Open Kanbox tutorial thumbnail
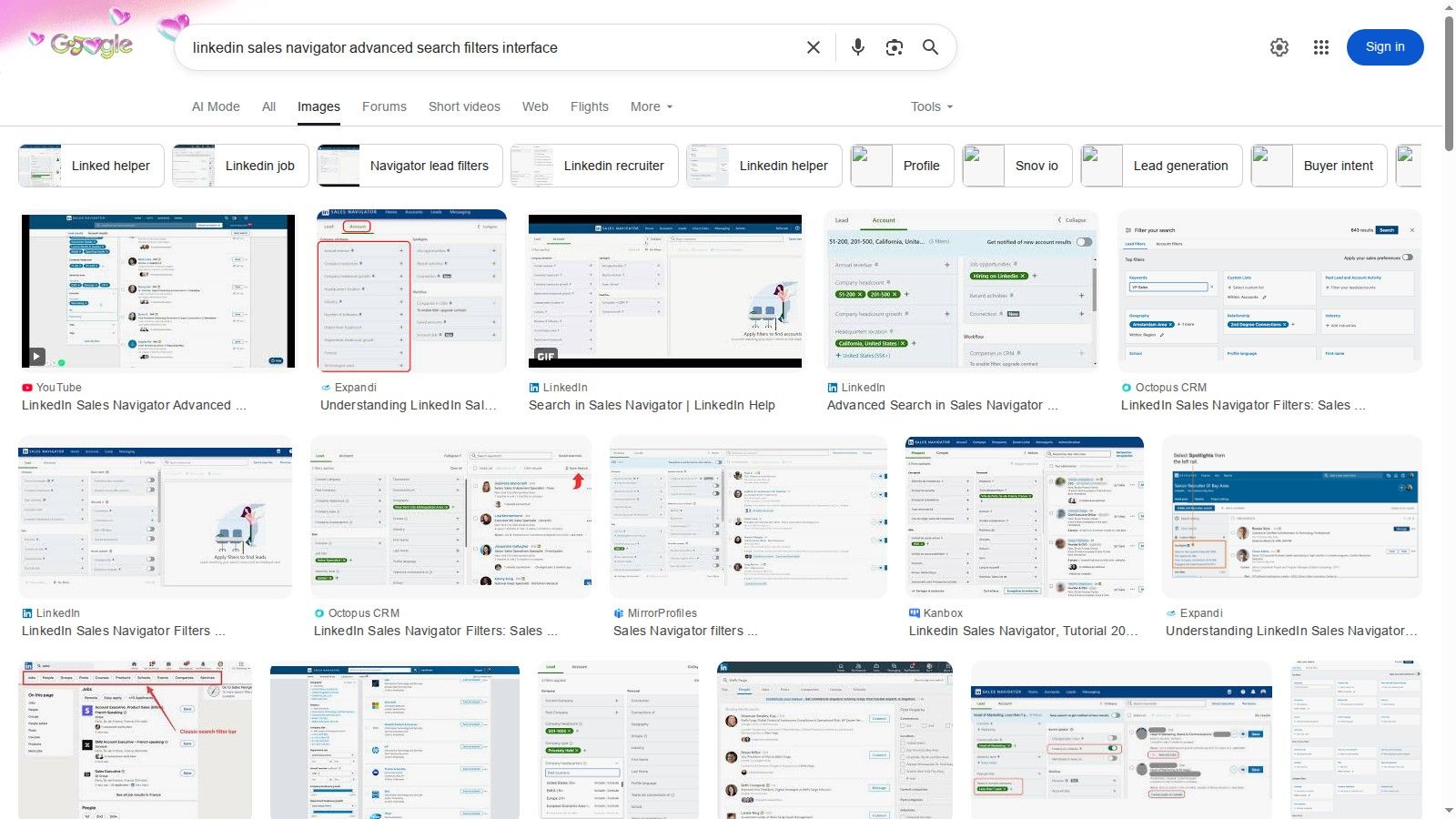Screen dimensions: 1456x819 1025,517
